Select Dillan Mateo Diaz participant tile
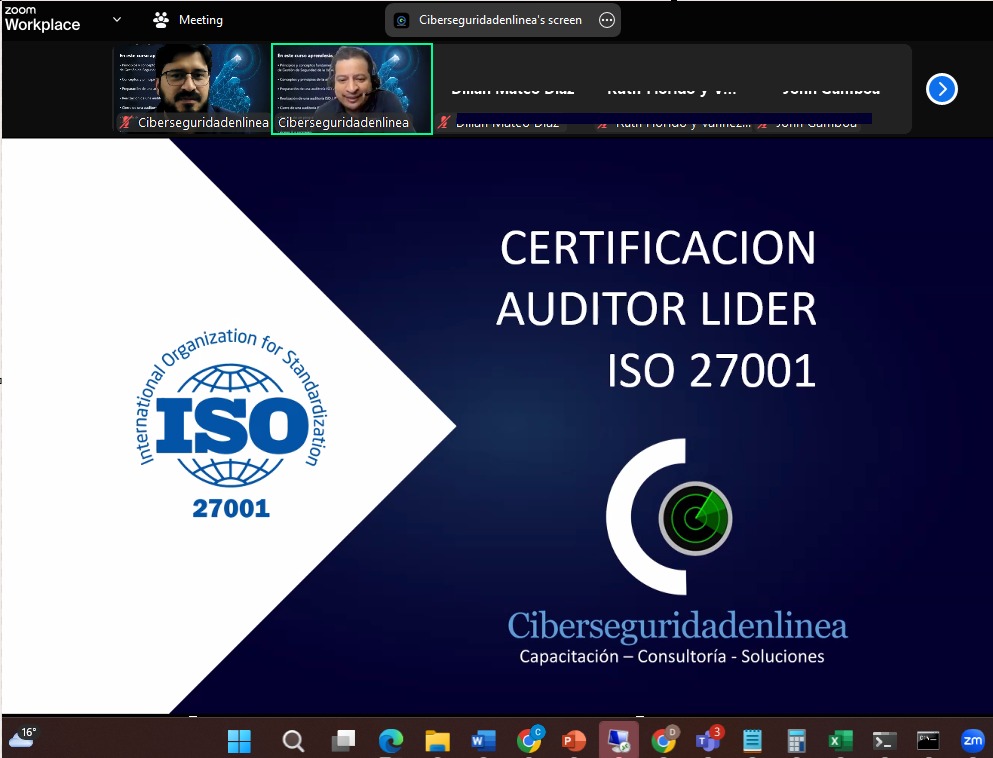993x758 pixels. [x=513, y=89]
